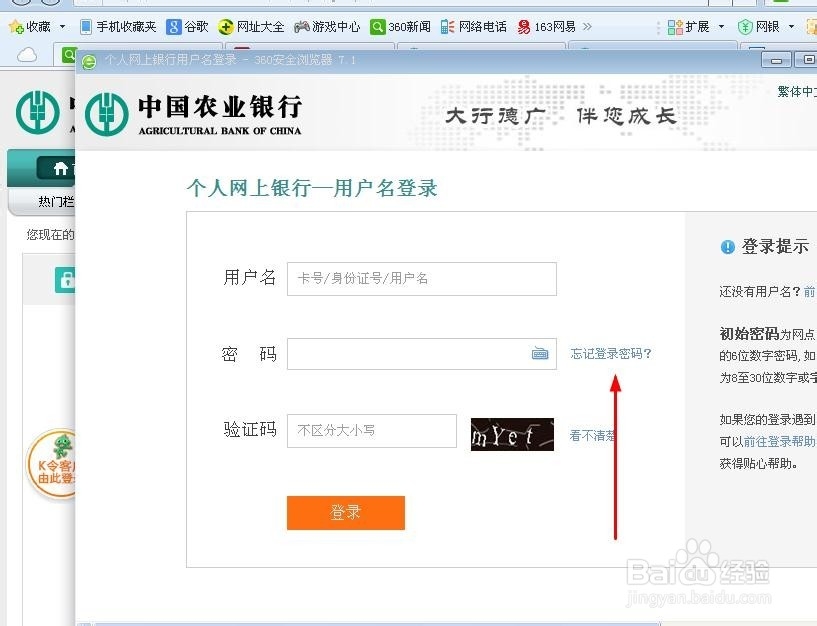Click the home icon in background bank page

[x=61, y=168]
